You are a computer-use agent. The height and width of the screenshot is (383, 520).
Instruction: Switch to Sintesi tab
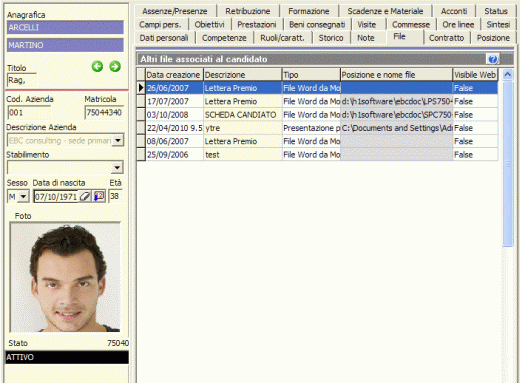click(x=498, y=25)
